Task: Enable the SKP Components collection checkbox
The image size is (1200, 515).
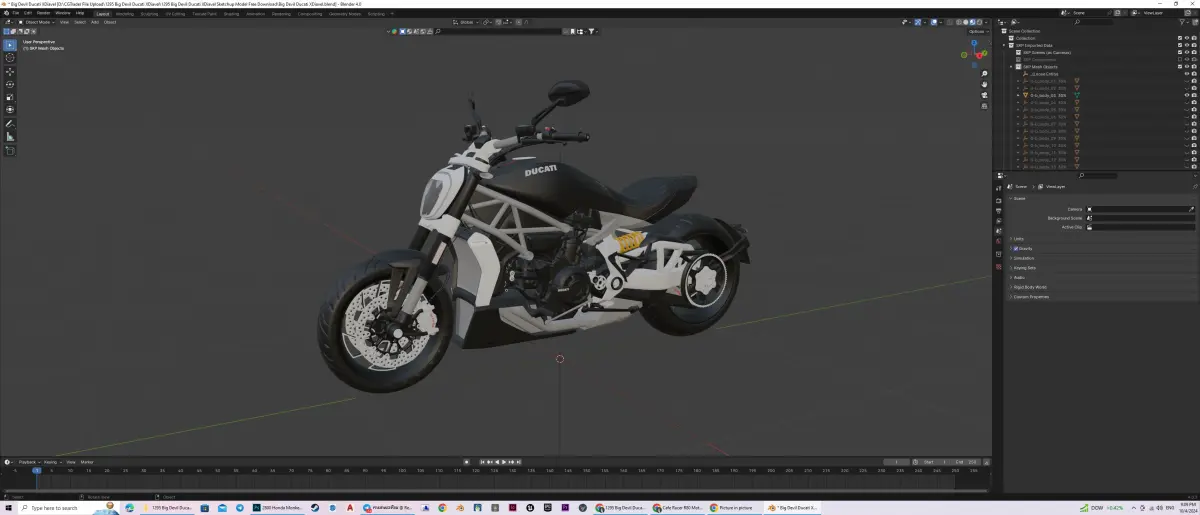Action: click(x=1180, y=59)
